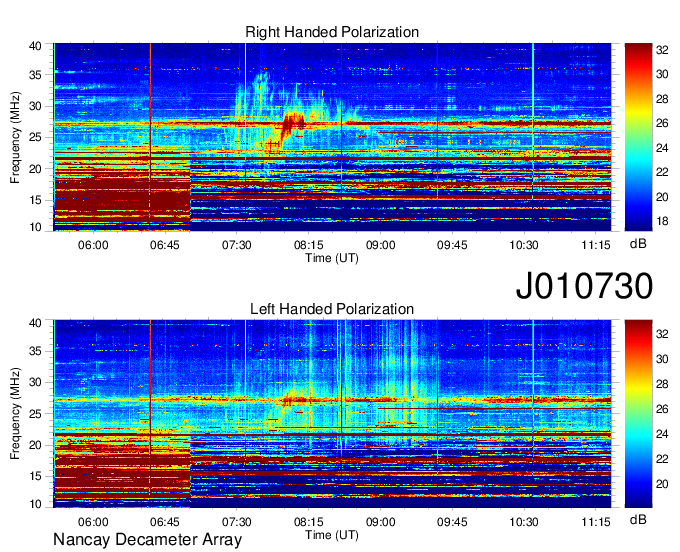Click the 28 dB value on the lower colorbar
Screen dimensions: 680x552
pos(662,384)
